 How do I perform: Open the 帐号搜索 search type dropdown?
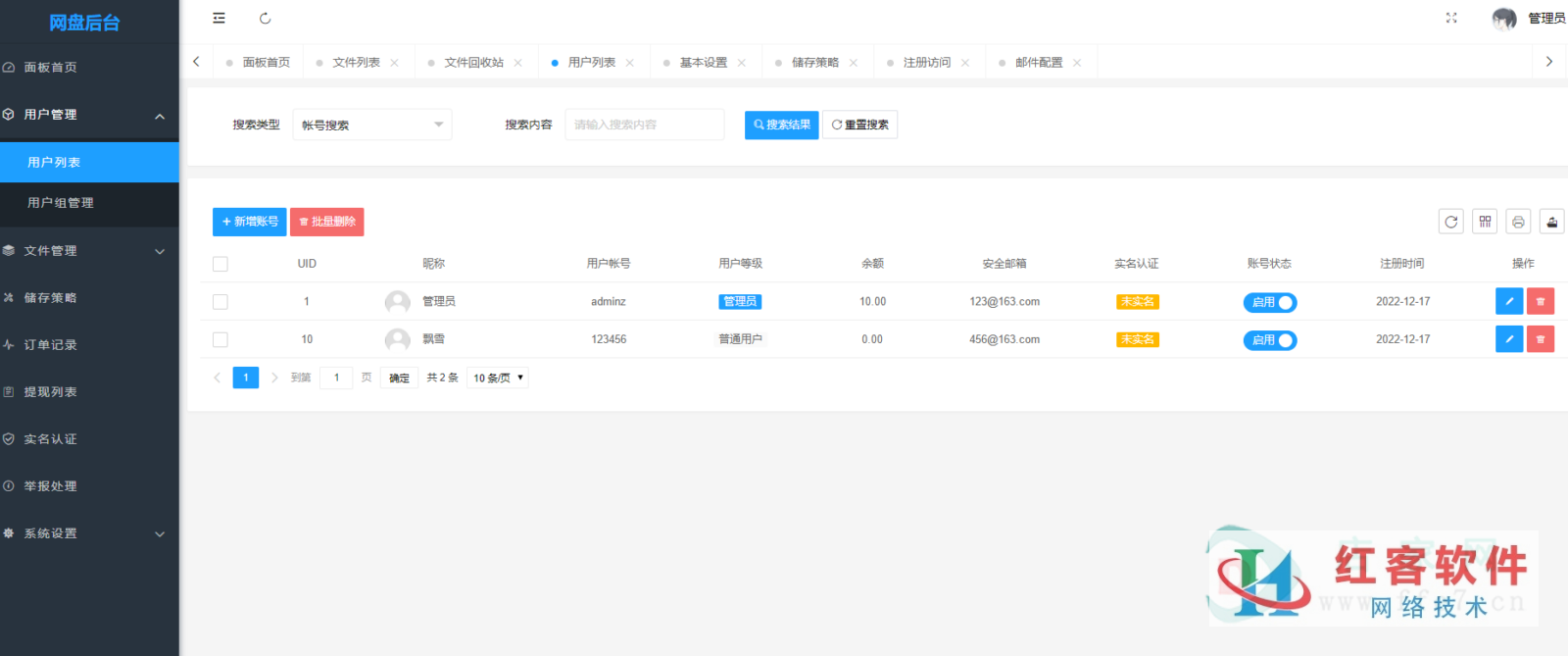[x=371, y=125]
